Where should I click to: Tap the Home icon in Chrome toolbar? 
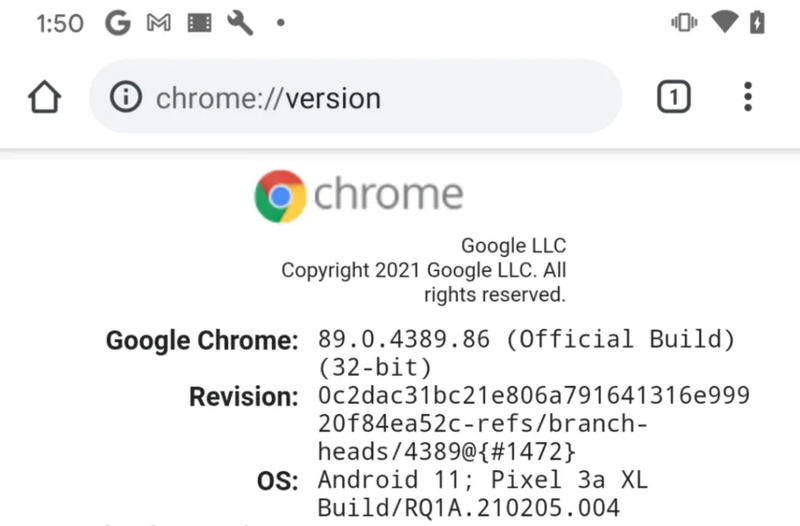[44, 96]
